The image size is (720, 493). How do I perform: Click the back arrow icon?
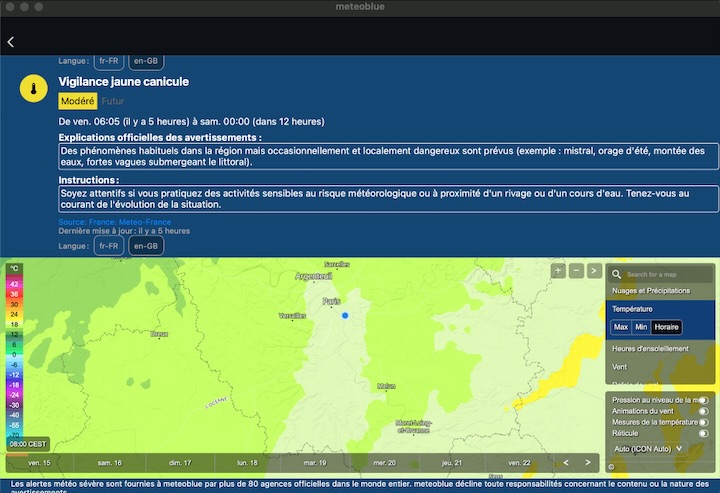click(x=11, y=42)
